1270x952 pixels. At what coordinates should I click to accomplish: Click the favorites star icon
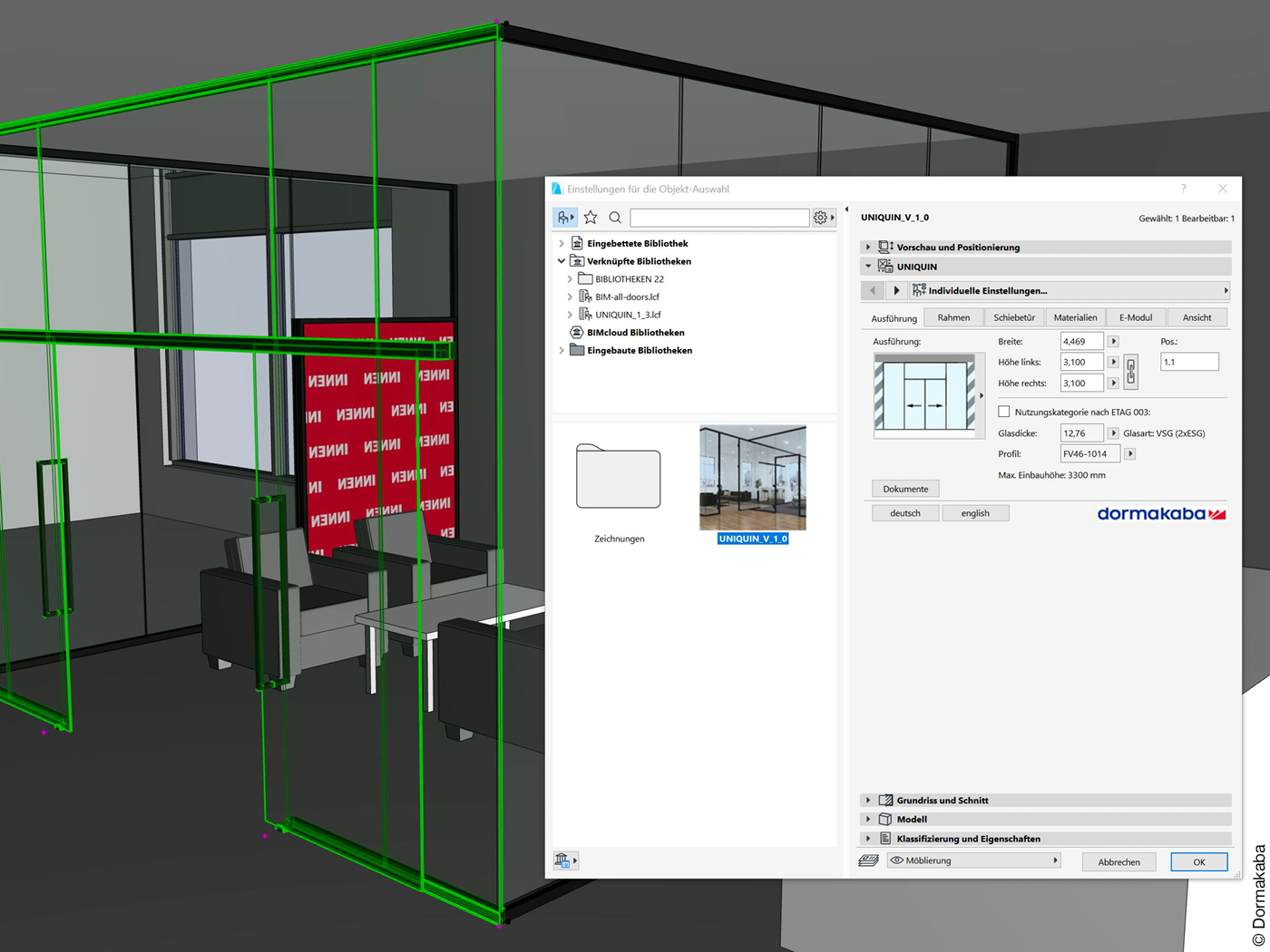coord(591,218)
